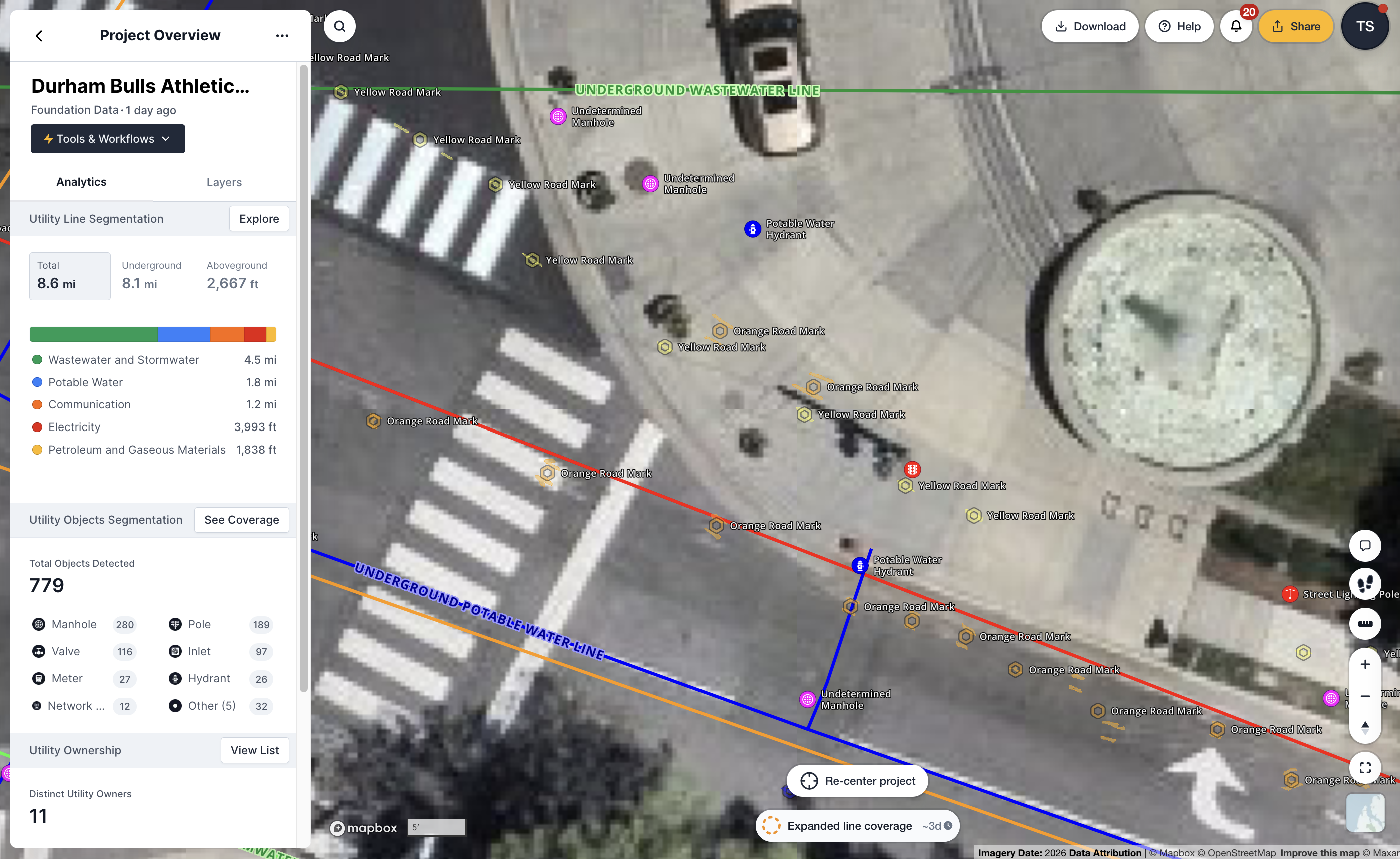Click the Durham Bulls Athletic project title
Image resolution: width=1400 pixels, height=859 pixels.
(140, 86)
